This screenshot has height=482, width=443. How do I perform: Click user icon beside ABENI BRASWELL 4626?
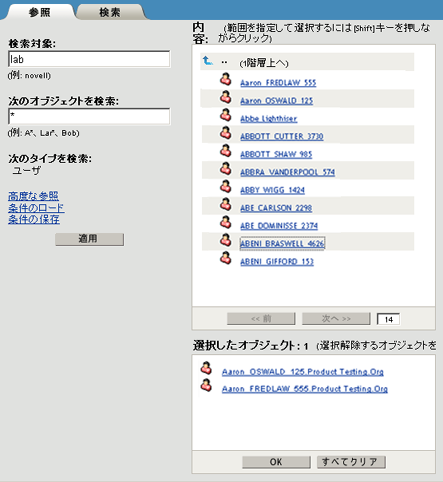(x=226, y=240)
